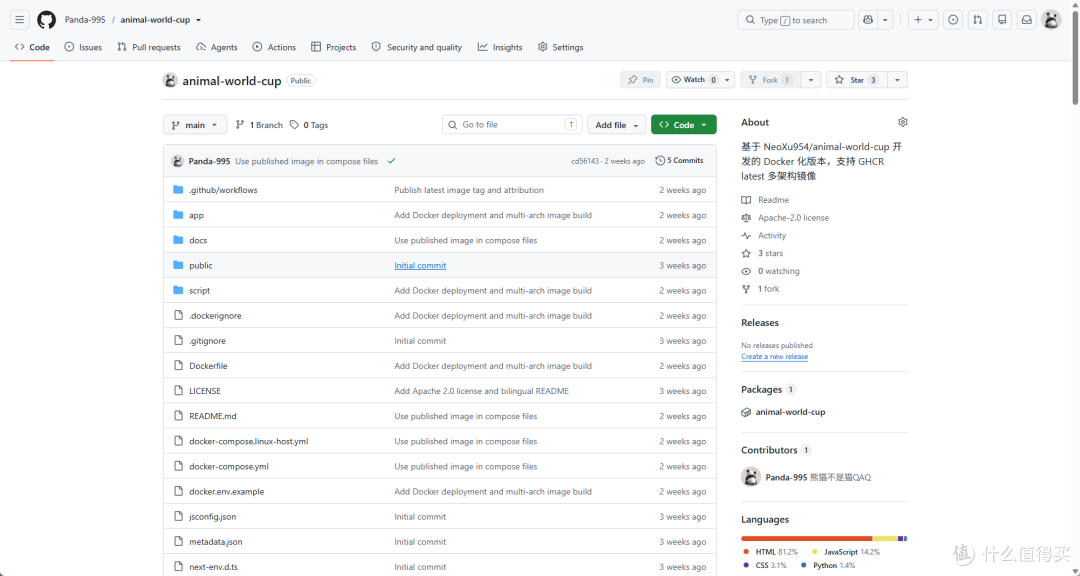The image size is (1080, 576).
Task: Open the 5 Commits history link
Action: tap(680, 161)
